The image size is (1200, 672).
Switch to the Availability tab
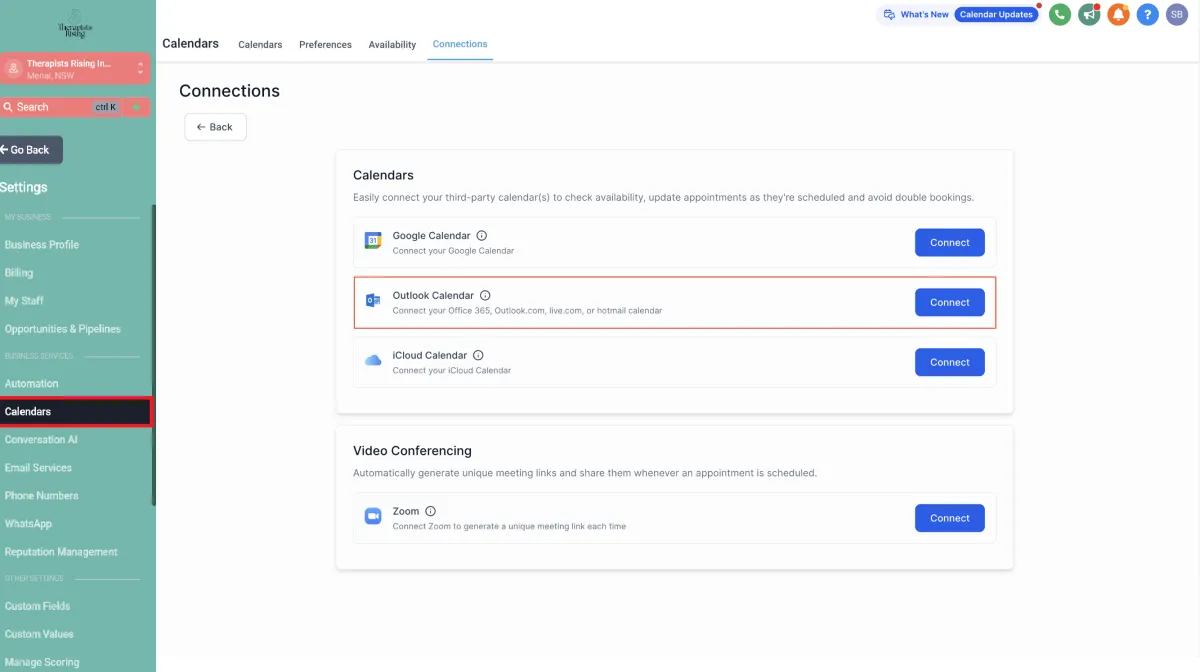click(392, 45)
